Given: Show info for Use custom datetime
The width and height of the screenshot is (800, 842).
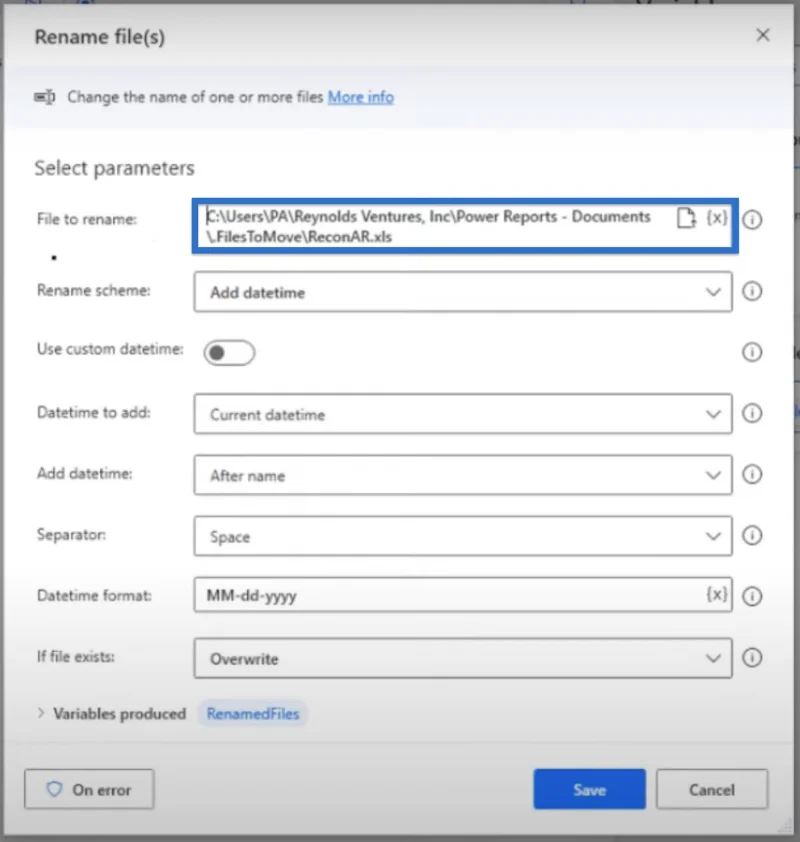Looking at the screenshot, I should tap(752, 352).
